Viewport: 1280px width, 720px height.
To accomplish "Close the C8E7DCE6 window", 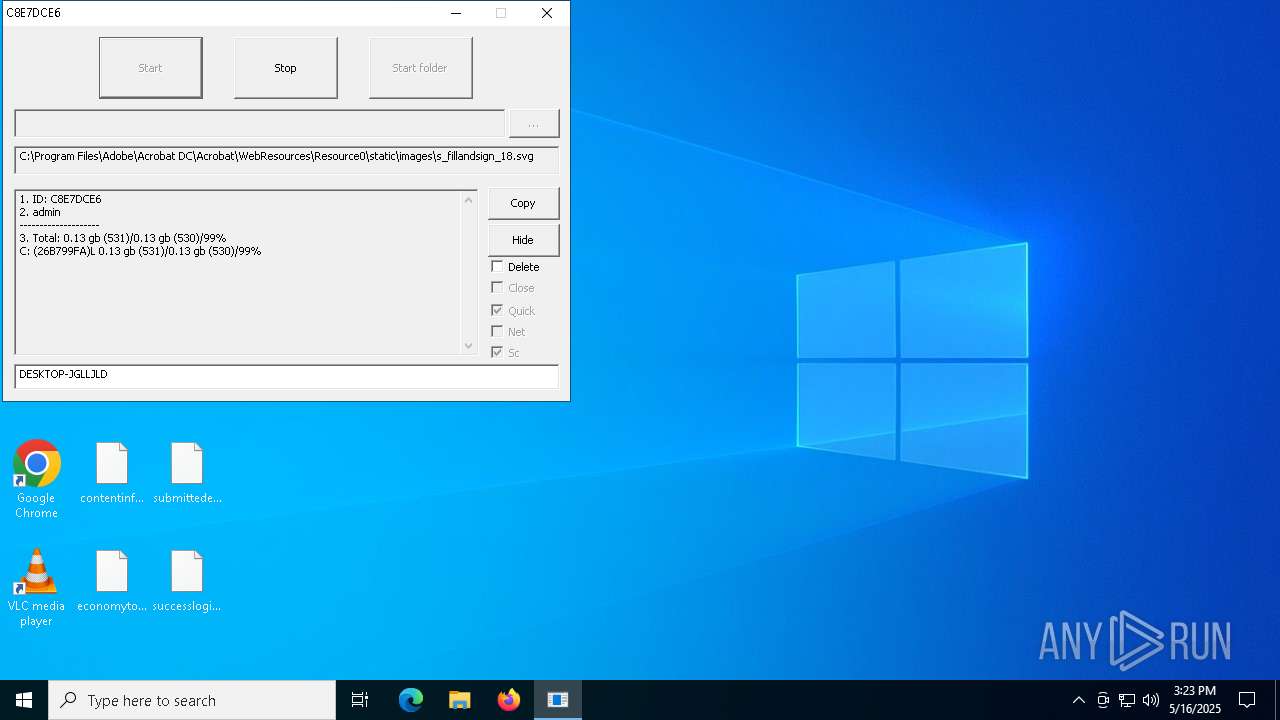I will click(546, 13).
